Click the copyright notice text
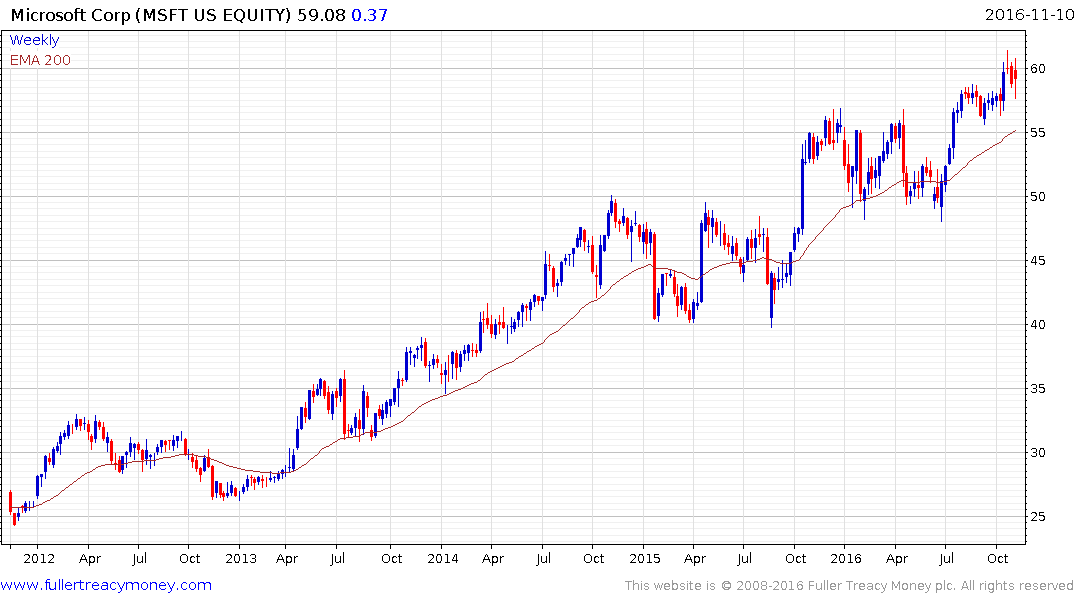Viewport: 1075px width, 600px height. [x=849, y=586]
